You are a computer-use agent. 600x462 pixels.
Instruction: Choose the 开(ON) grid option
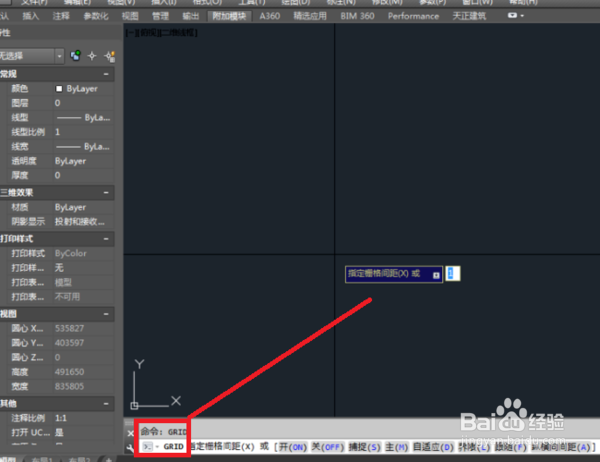point(293,447)
